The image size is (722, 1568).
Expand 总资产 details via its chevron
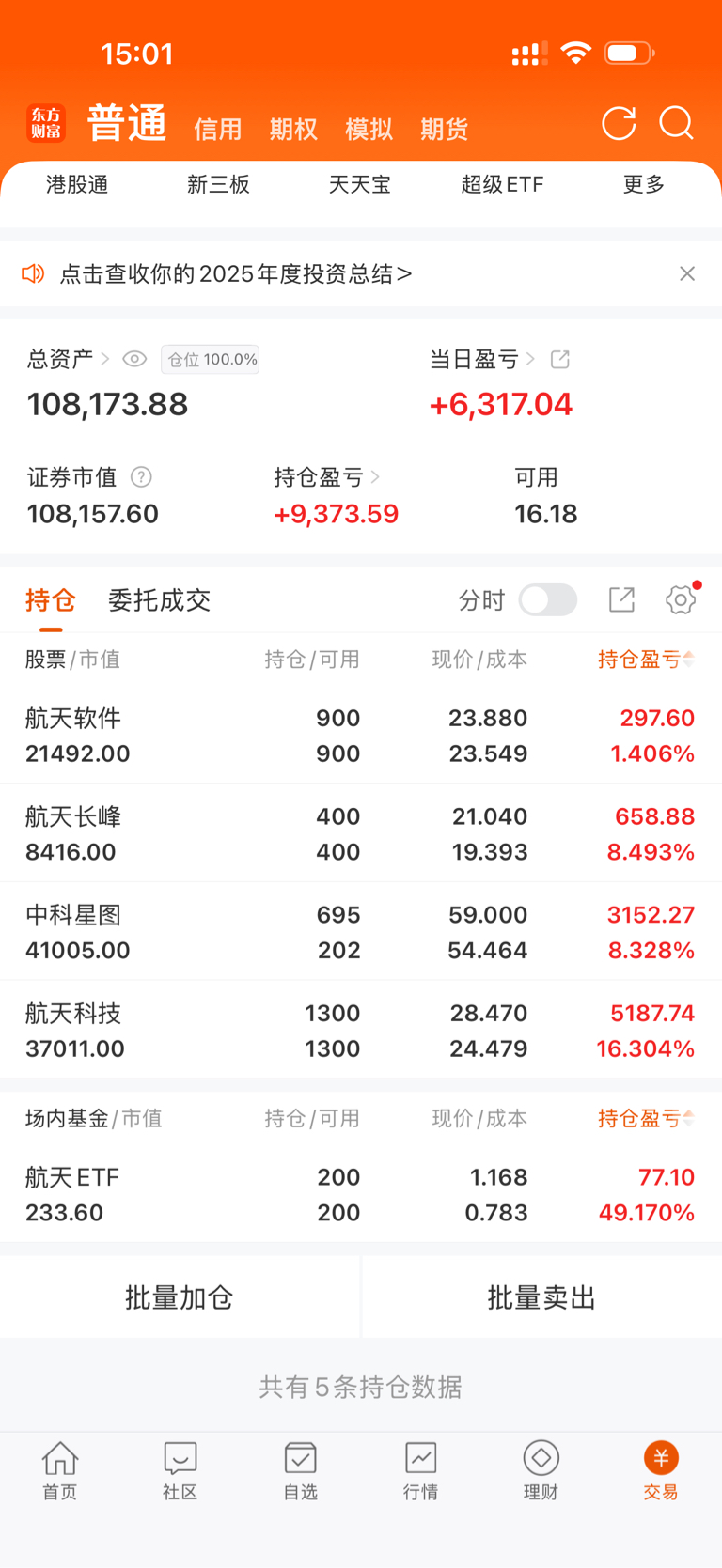click(x=105, y=359)
